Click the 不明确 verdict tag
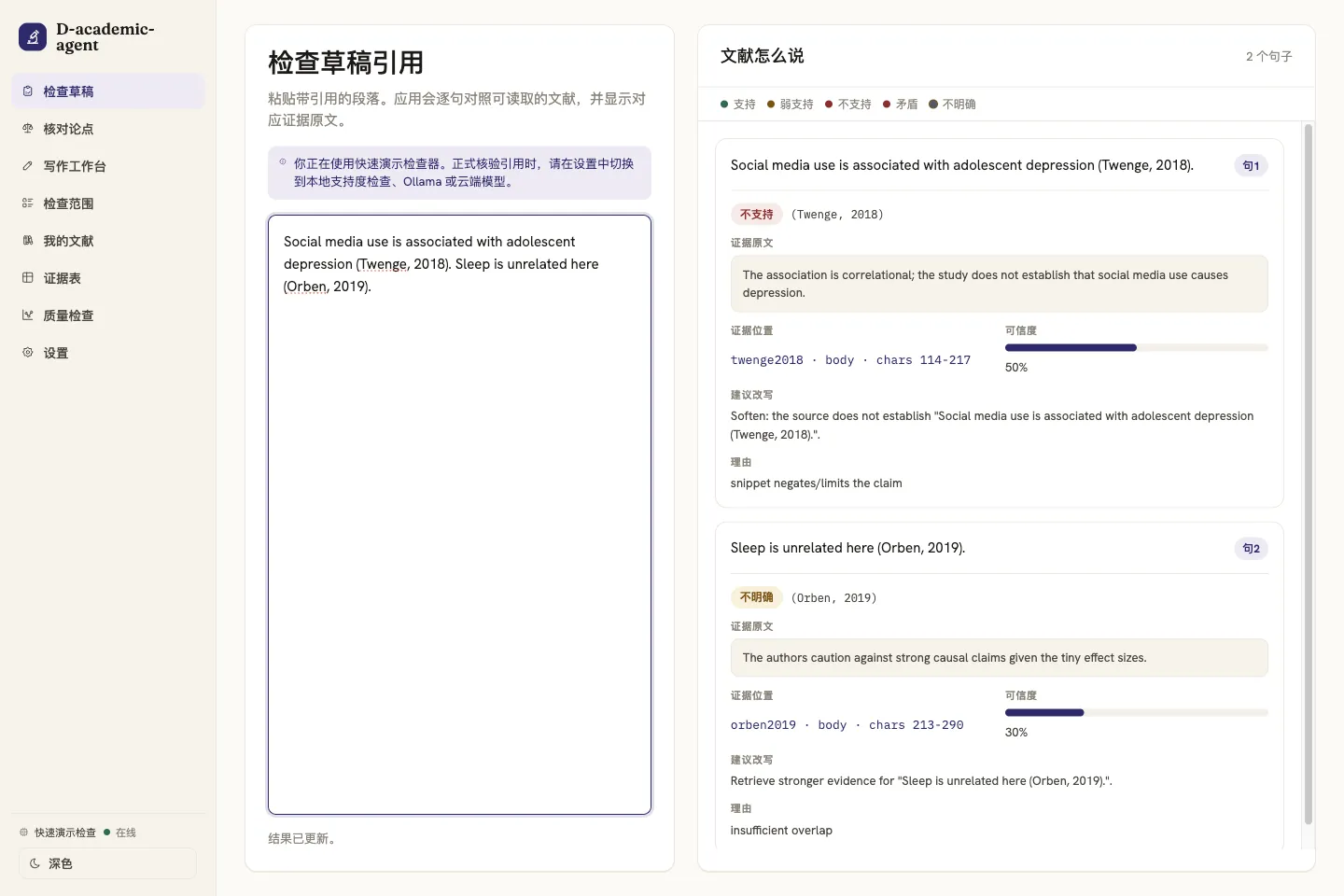Image resolution: width=1344 pixels, height=896 pixels. [x=756, y=597]
